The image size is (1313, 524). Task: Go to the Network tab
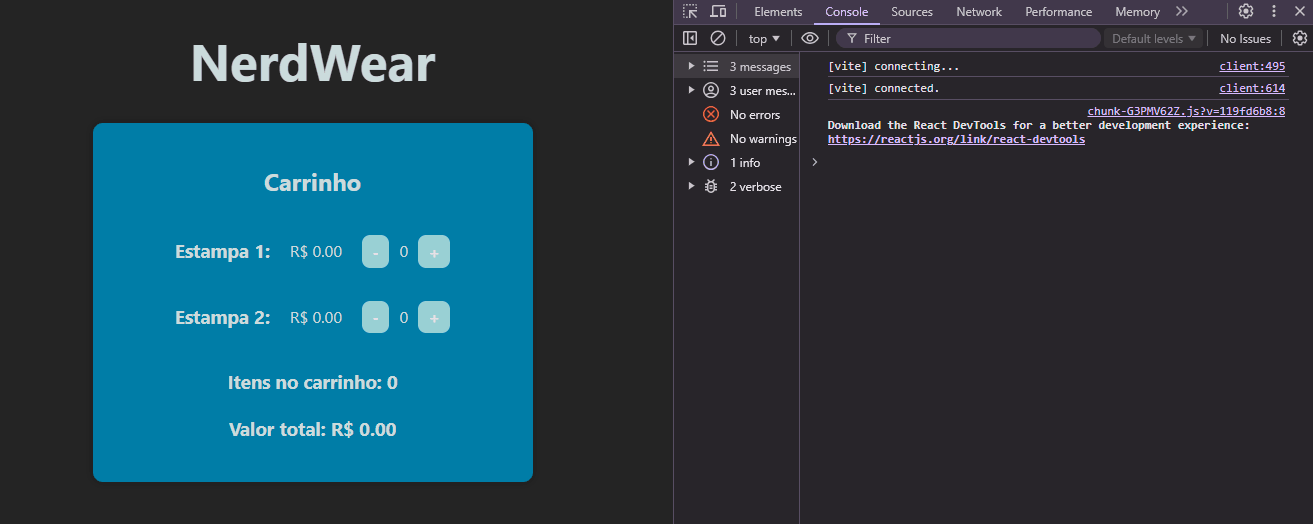pos(979,12)
